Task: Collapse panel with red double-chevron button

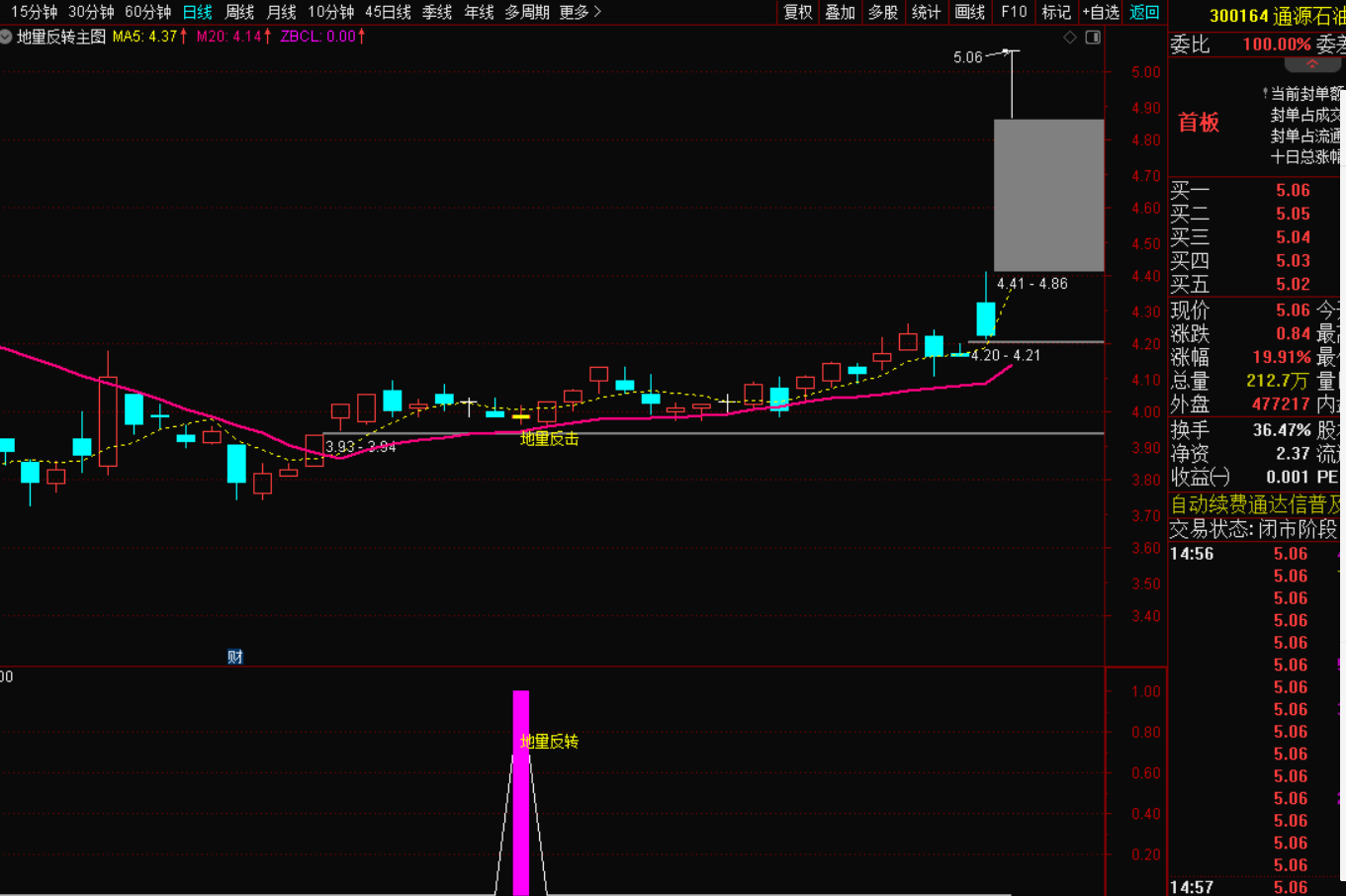Action: [x=1312, y=64]
